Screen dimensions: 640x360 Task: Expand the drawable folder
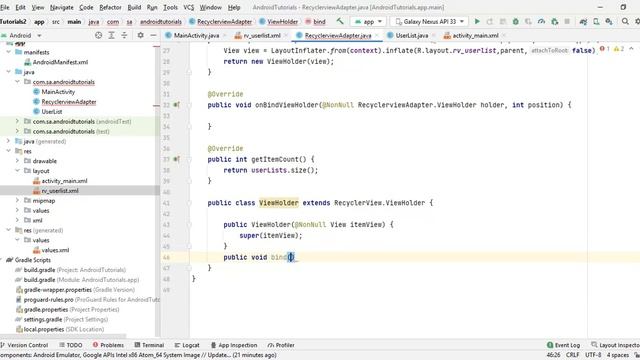[17, 161]
